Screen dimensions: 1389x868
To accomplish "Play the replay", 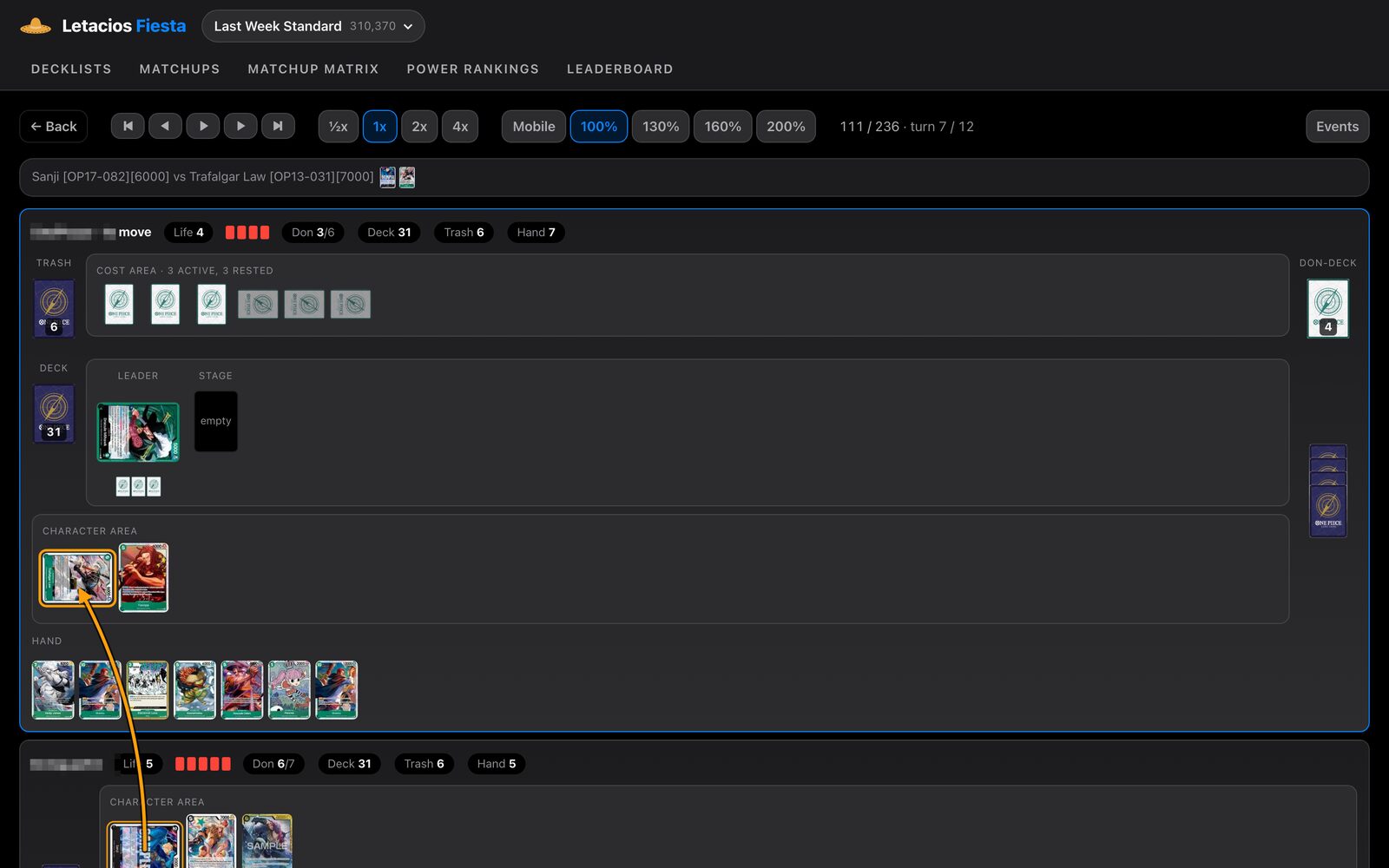I will 203,126.
